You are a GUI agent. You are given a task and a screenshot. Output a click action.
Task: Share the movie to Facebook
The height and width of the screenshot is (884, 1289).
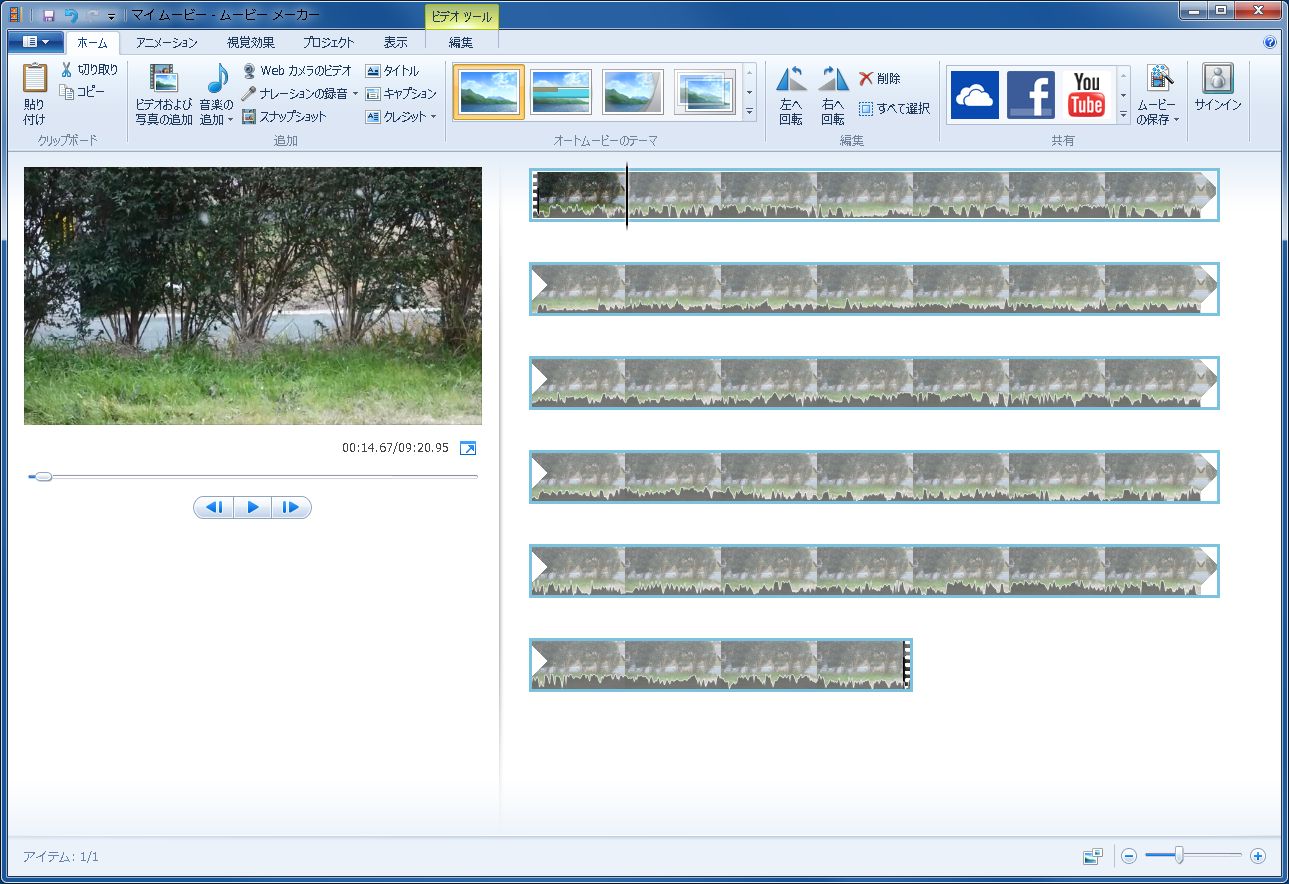coord(1030,95)
